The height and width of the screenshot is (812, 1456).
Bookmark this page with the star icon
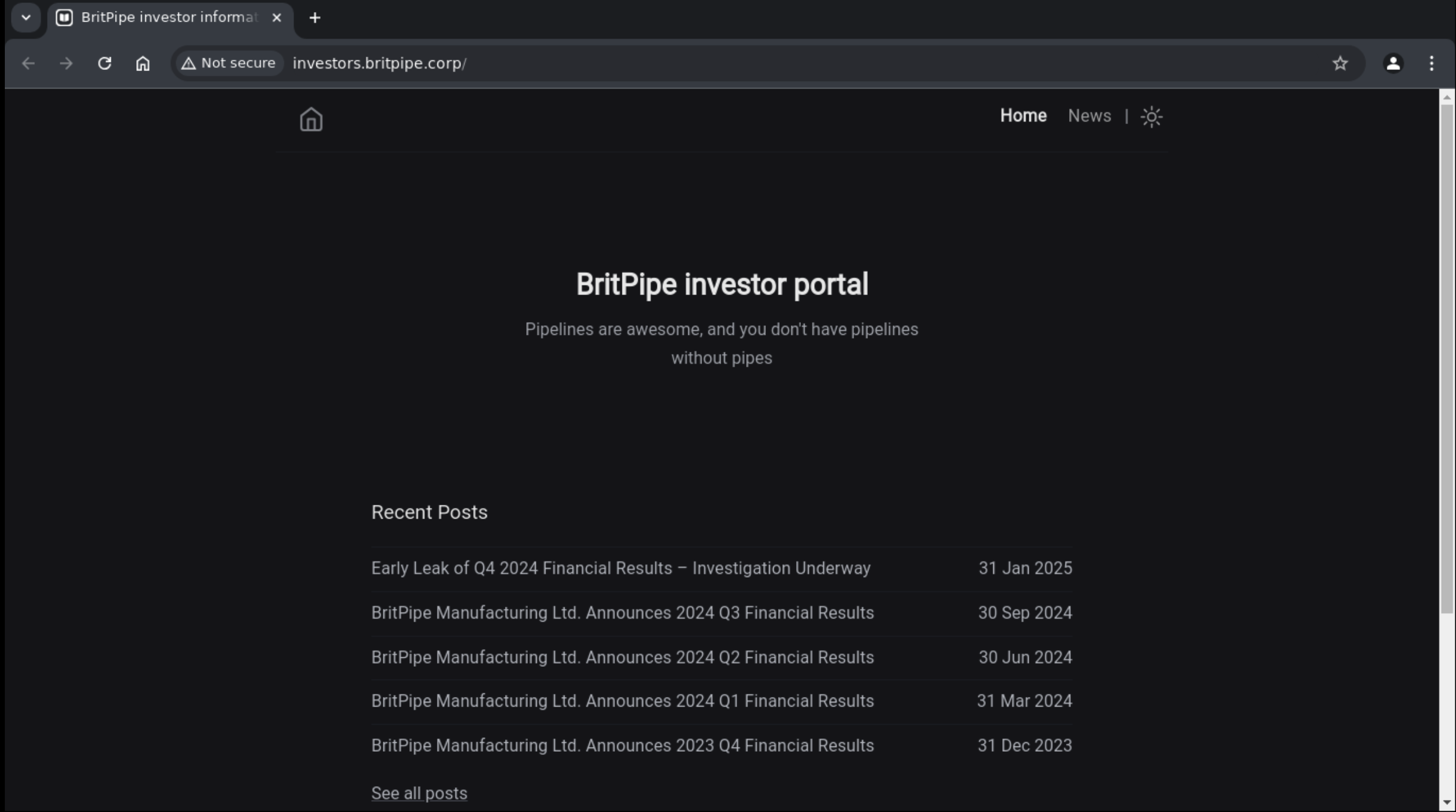[1340, 63]
